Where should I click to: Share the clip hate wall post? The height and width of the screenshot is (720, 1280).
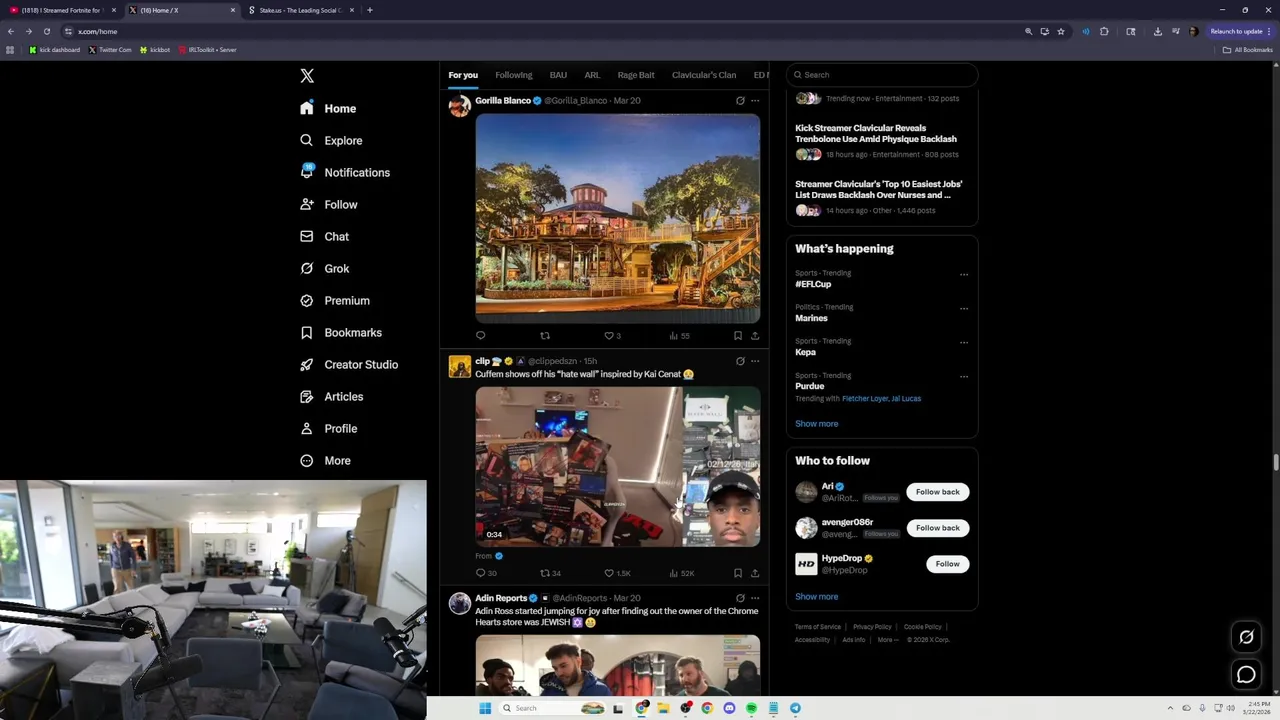point(755,573)
